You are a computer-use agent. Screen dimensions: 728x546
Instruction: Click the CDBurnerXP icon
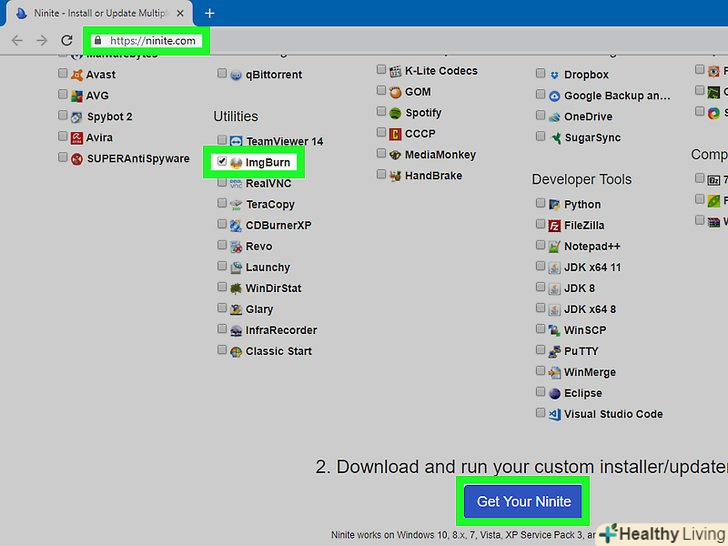236,226
